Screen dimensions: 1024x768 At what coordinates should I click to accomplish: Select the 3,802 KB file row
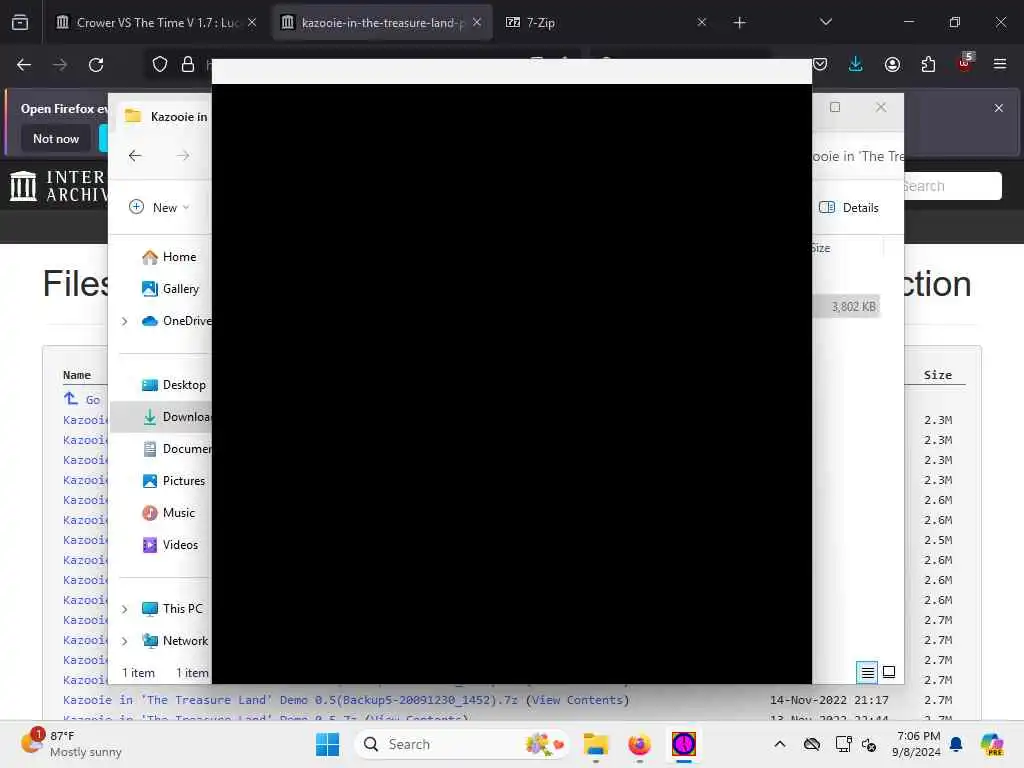pos(846,307)
